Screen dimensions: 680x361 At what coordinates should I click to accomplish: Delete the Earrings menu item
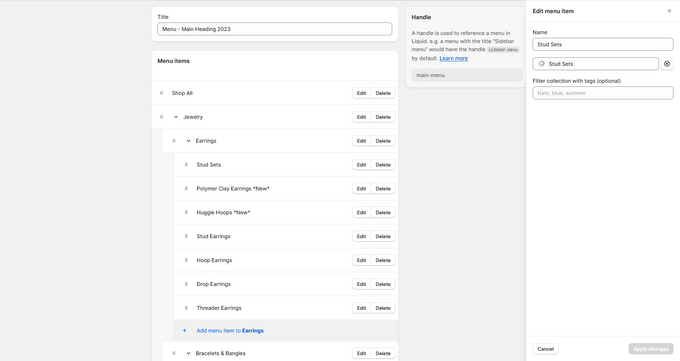pyautogui.click(x=383, y=141)
